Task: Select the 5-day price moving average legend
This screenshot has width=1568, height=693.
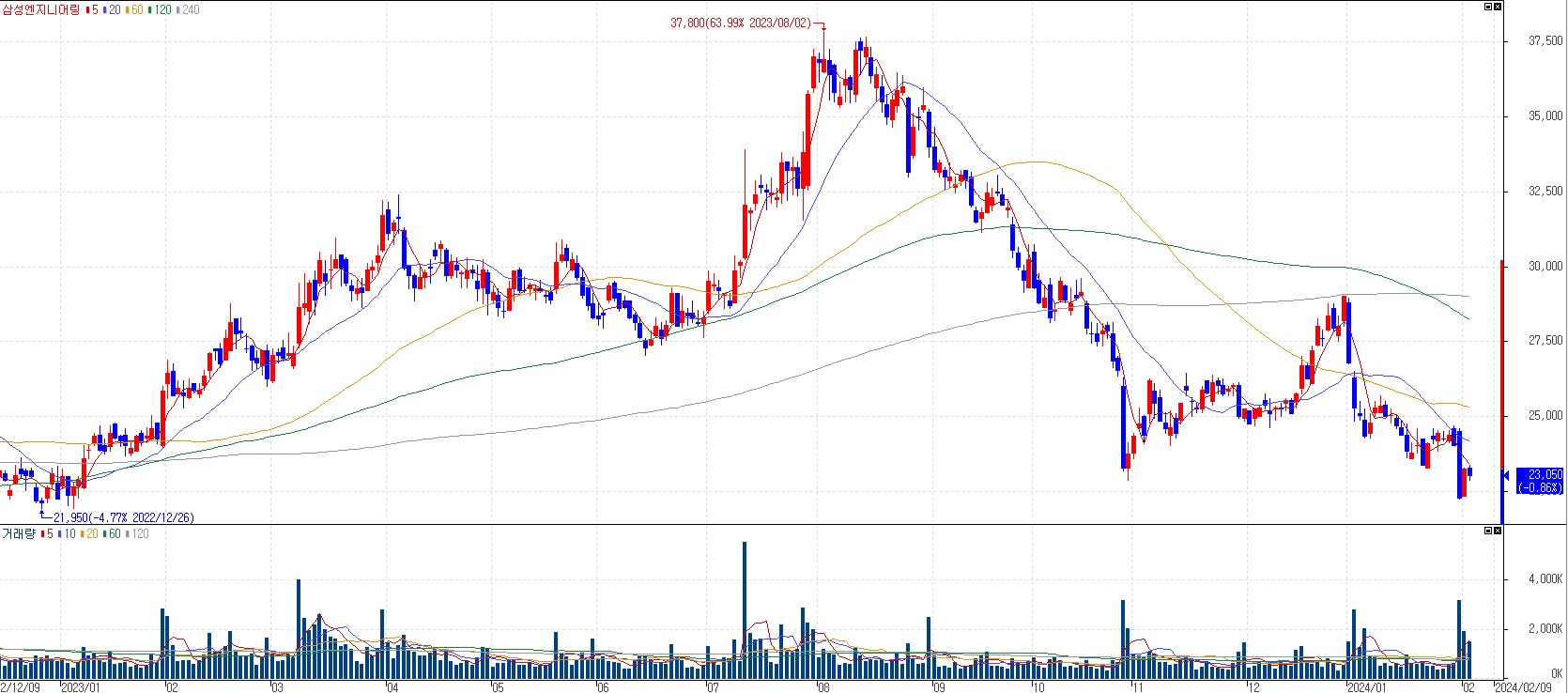Action: (91, 9)
